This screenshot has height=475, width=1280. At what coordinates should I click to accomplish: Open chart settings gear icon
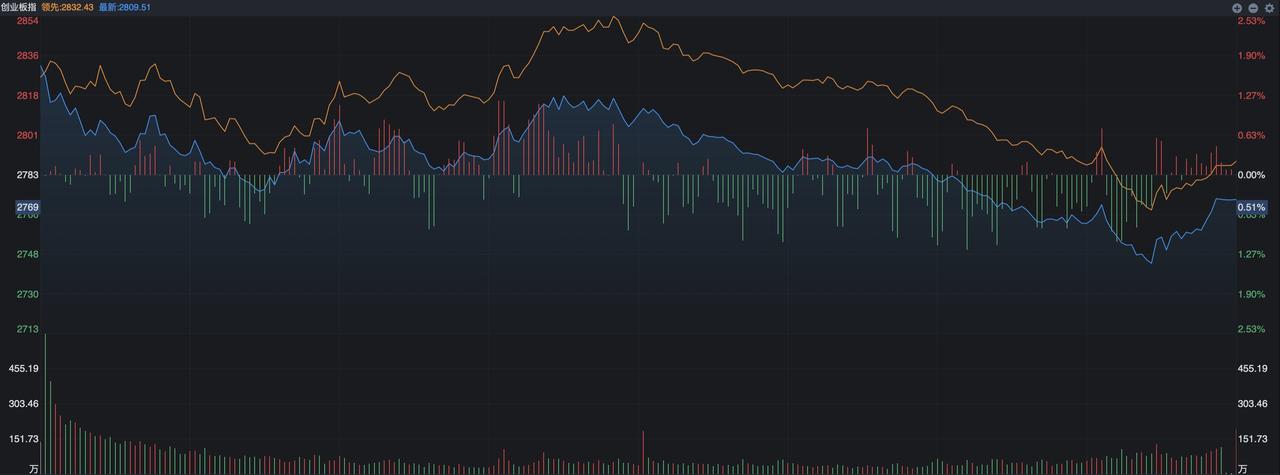[x=1269, y=7]
